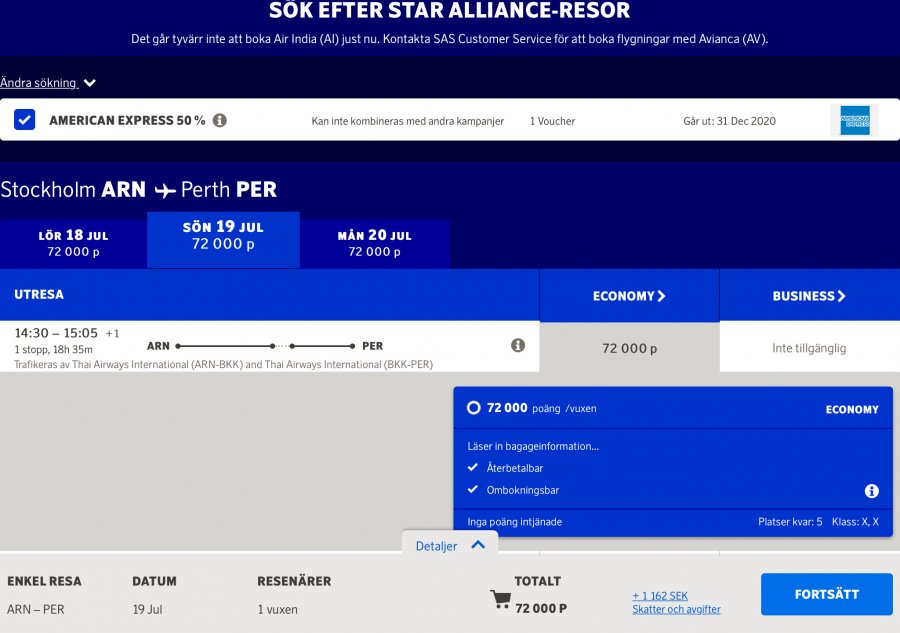Click the shopping cart icon

pyautogui.click(x=501, y=599)
